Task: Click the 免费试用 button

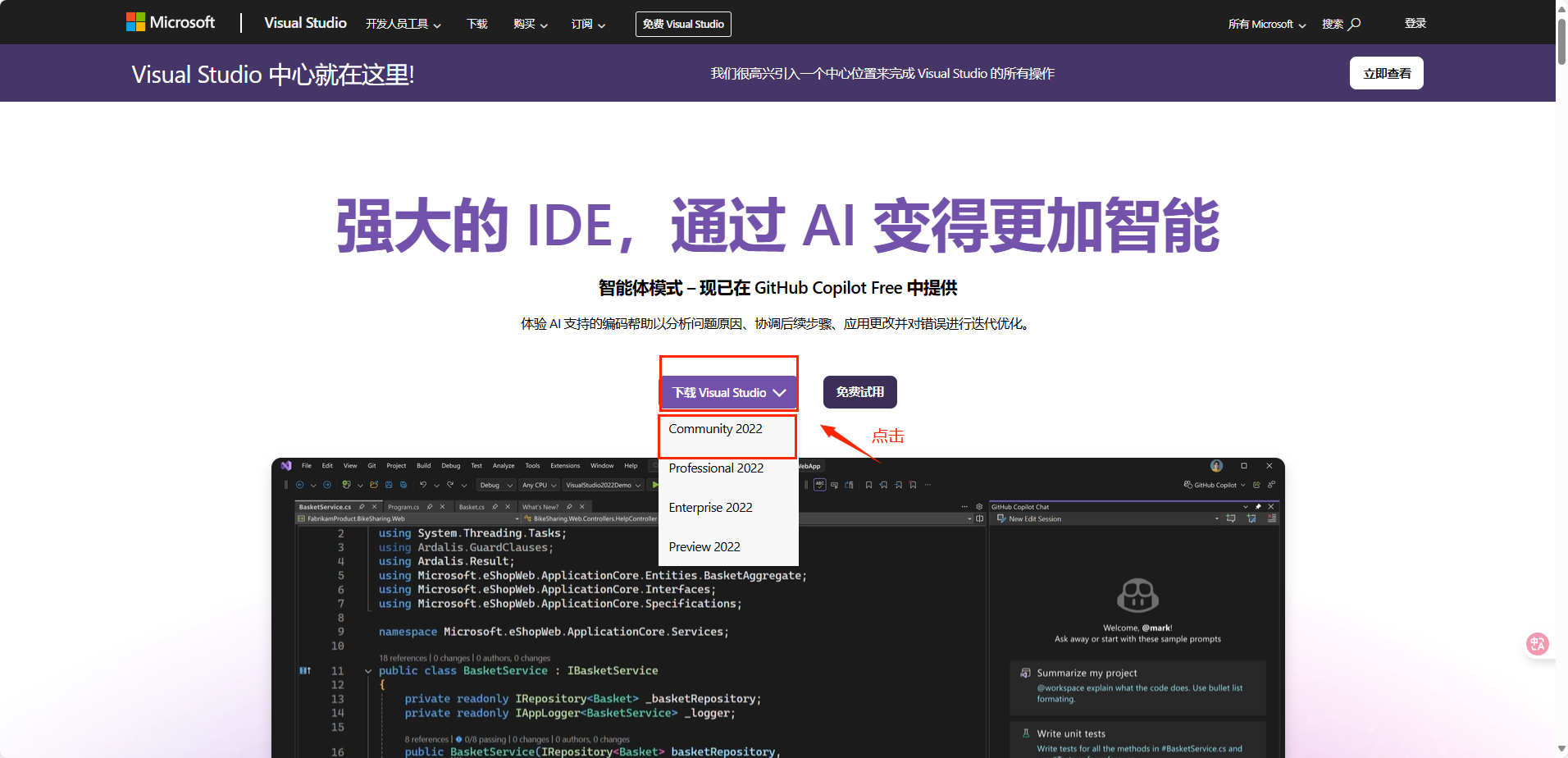Action: (x=859, y=392)
